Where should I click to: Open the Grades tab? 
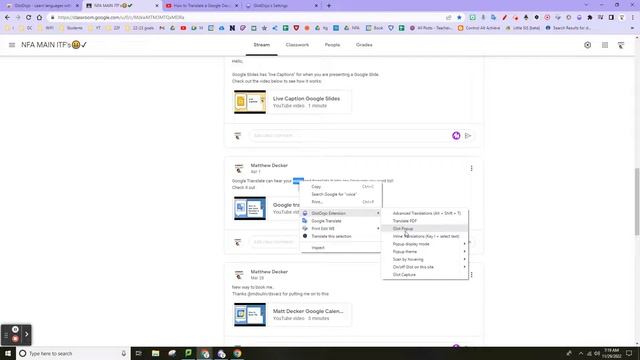tap(364, 45)
